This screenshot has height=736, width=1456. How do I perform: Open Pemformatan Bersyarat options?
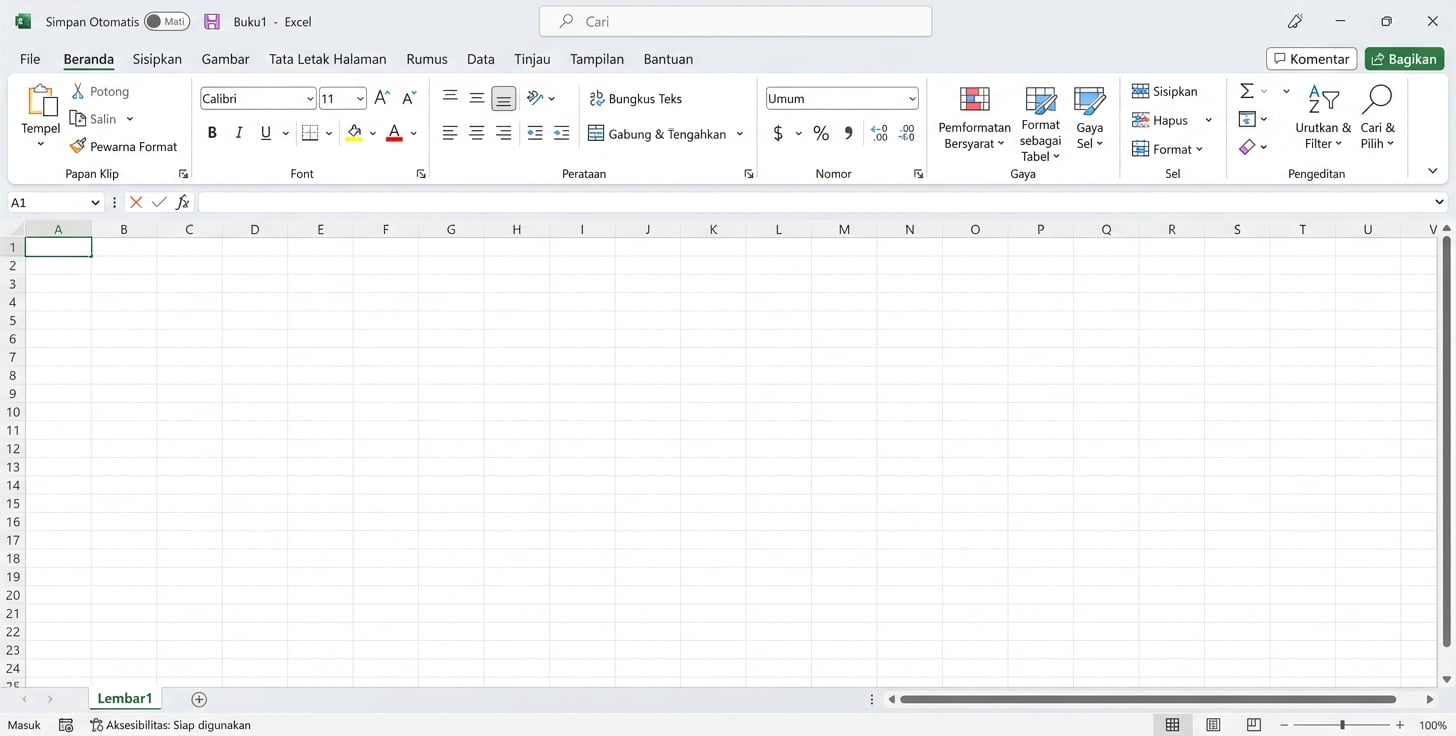coord(974,117)
